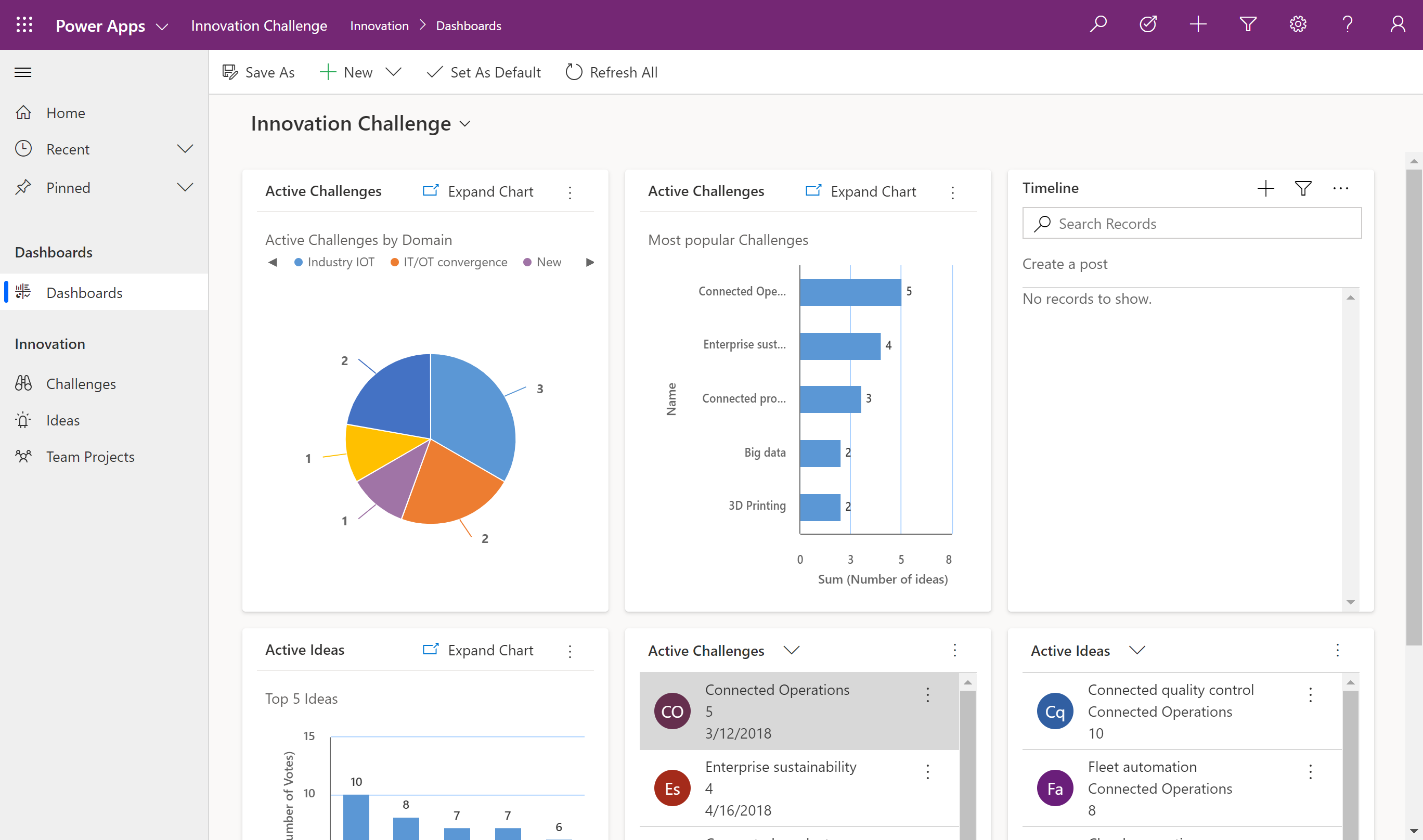This screenshot has height=840, width=1423.
Task: Click Save As button in toolbar
Action: tap(258, 72)
